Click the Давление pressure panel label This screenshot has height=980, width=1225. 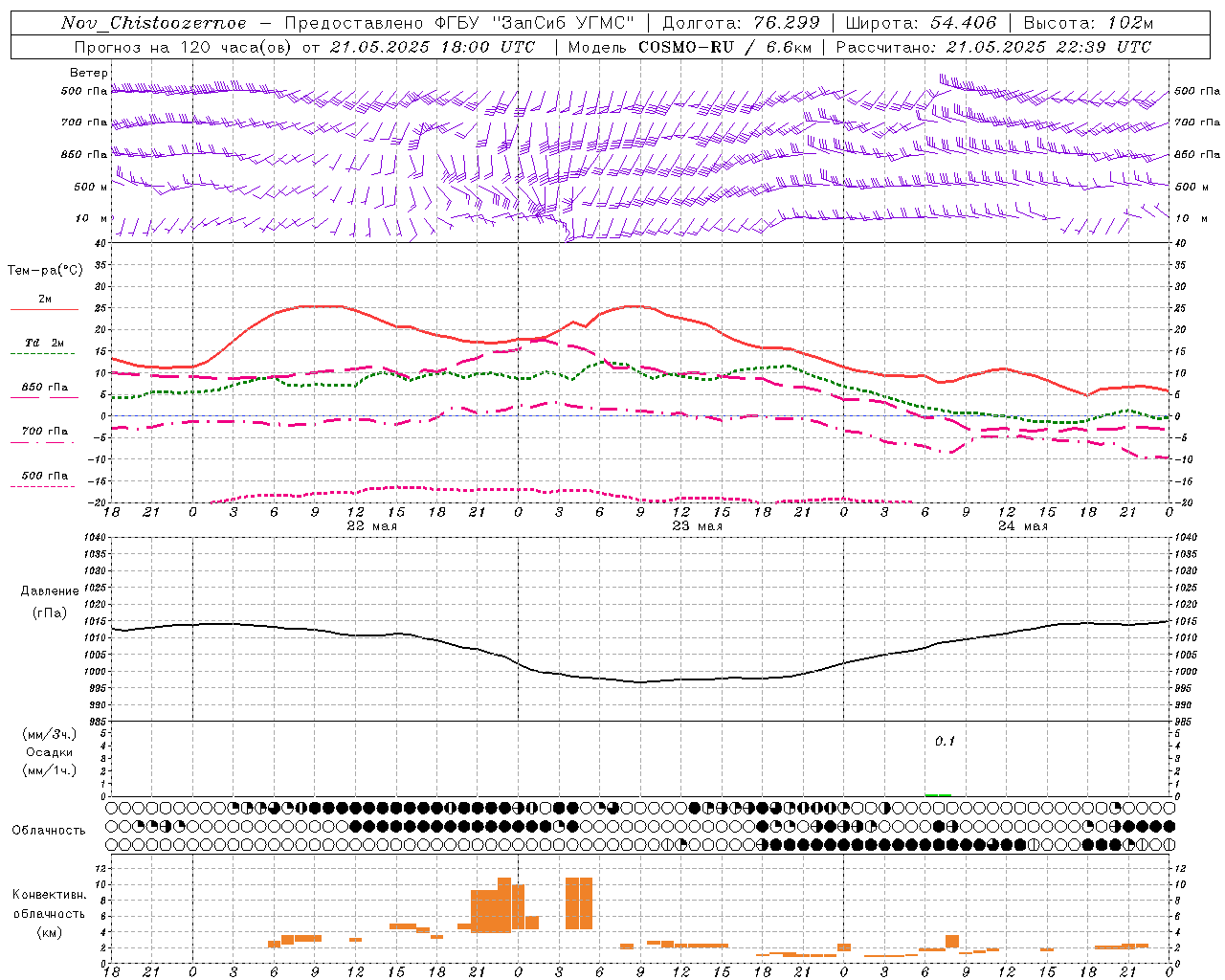point(50,591)
